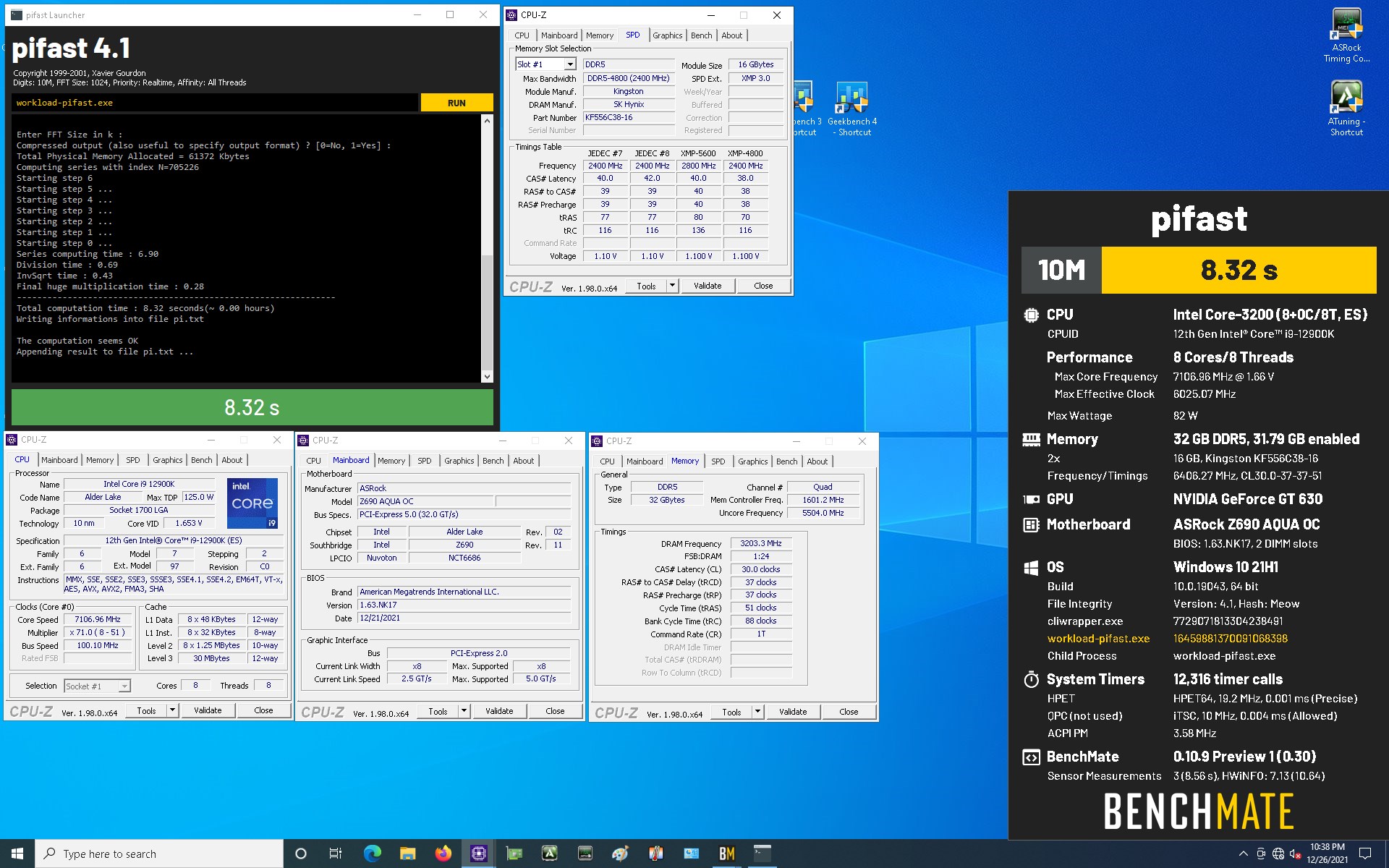The image size is (1389, 868).
Task: Click Validate in the SPD CPU-Z window
Action: 708,286
